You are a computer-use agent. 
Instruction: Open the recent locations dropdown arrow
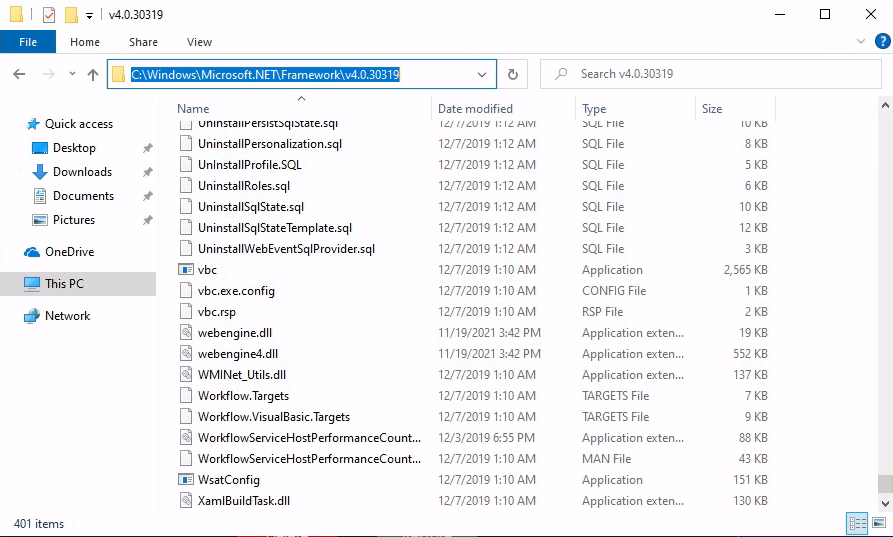72,74
